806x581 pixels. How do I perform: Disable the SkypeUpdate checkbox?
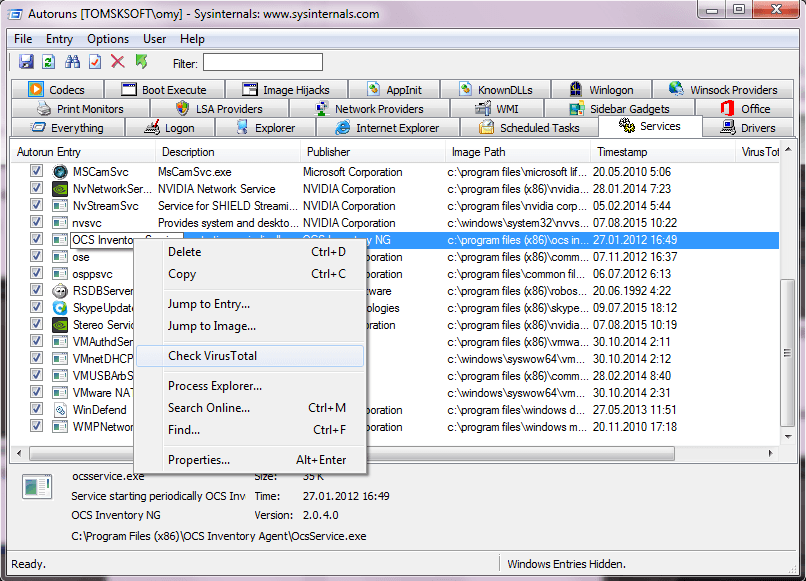pos(36,306)
